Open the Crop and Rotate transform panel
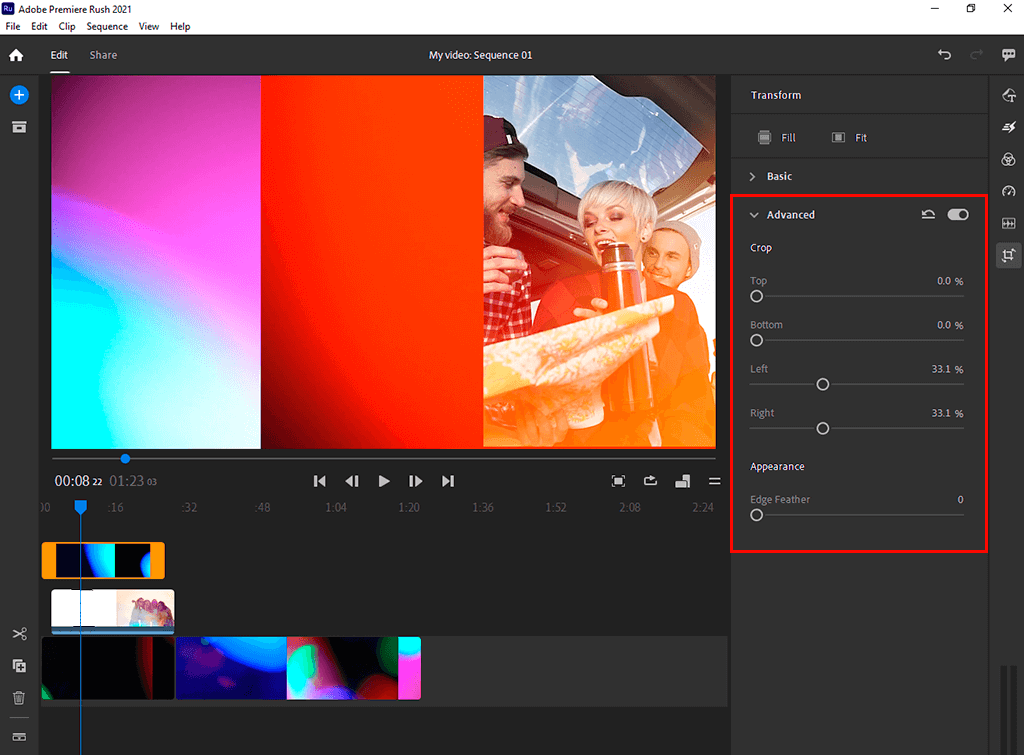1024x755 pixels. (1008, 255)
